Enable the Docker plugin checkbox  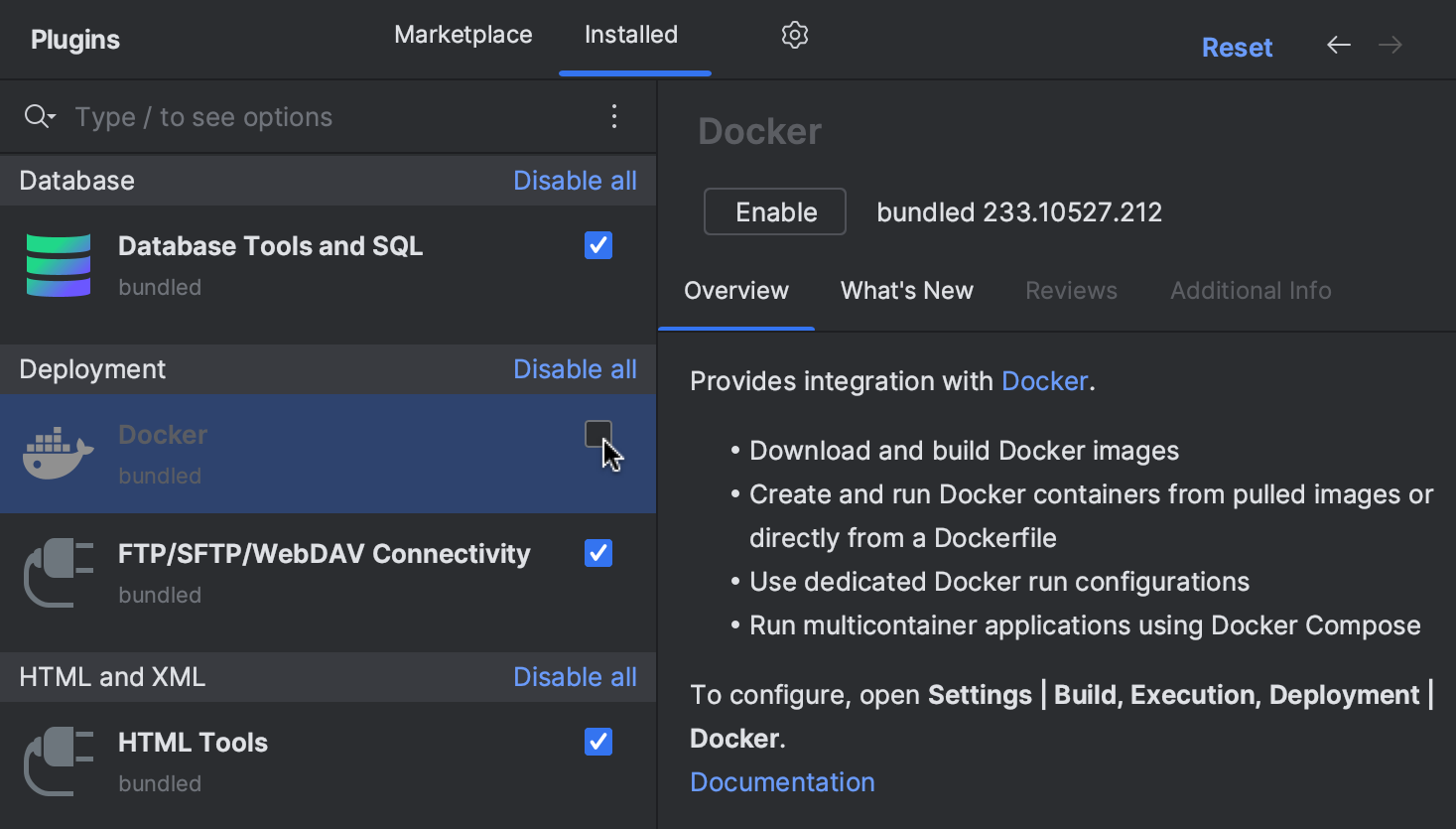(597, 434)
